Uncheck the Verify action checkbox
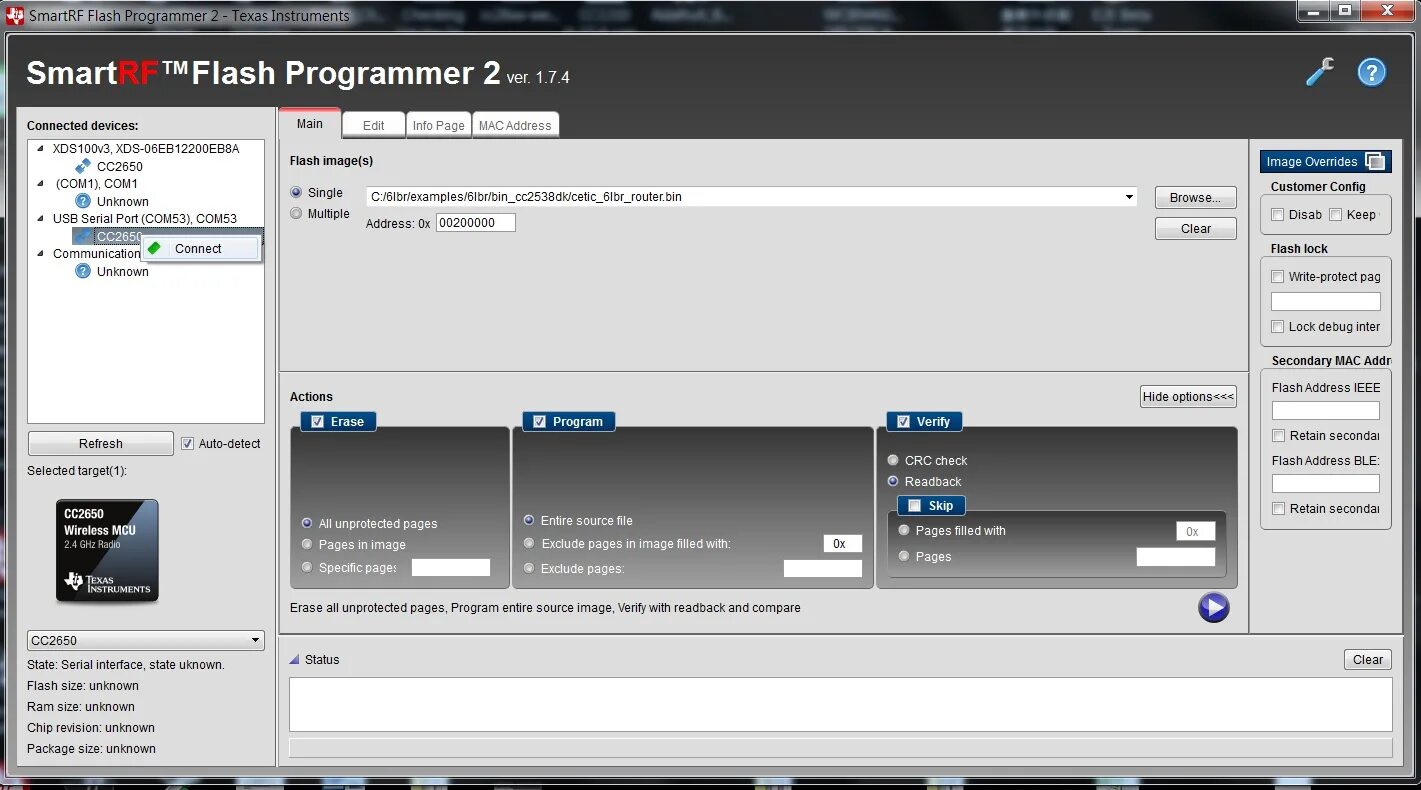Image resolution: width=1421 pixels, height=790 pixels. point(904,421)
